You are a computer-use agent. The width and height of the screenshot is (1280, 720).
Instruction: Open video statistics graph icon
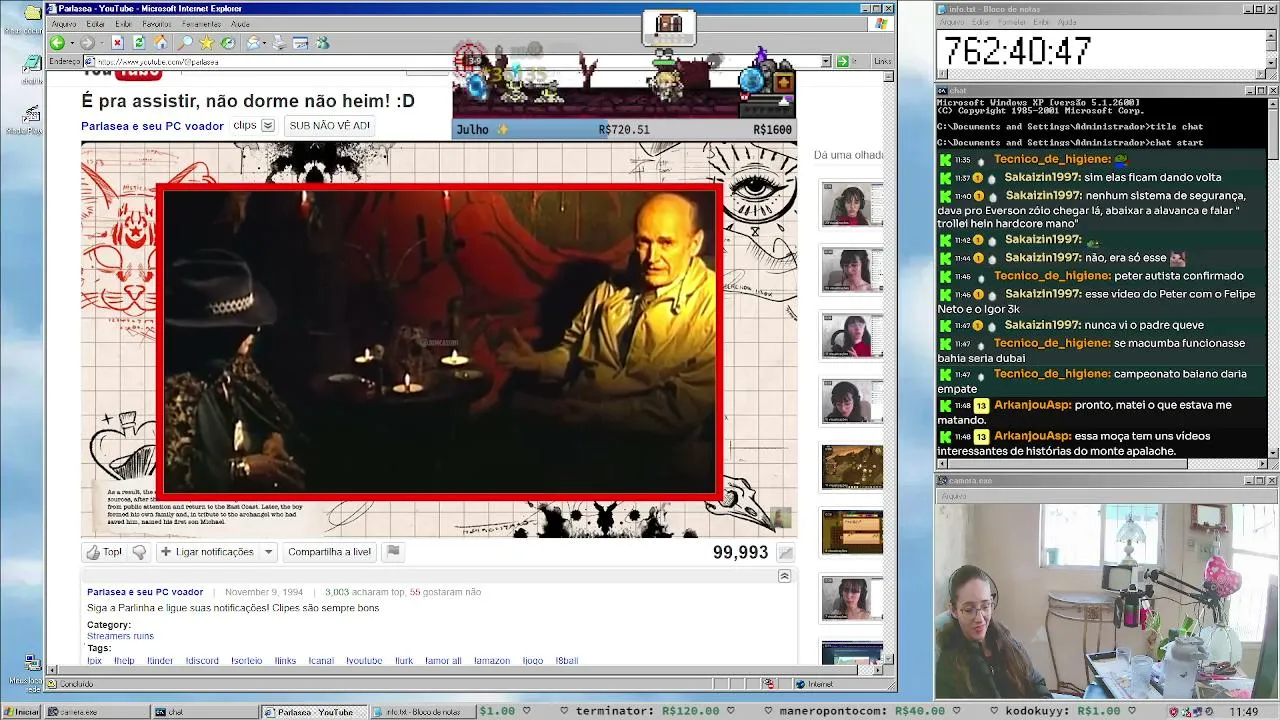786,553
